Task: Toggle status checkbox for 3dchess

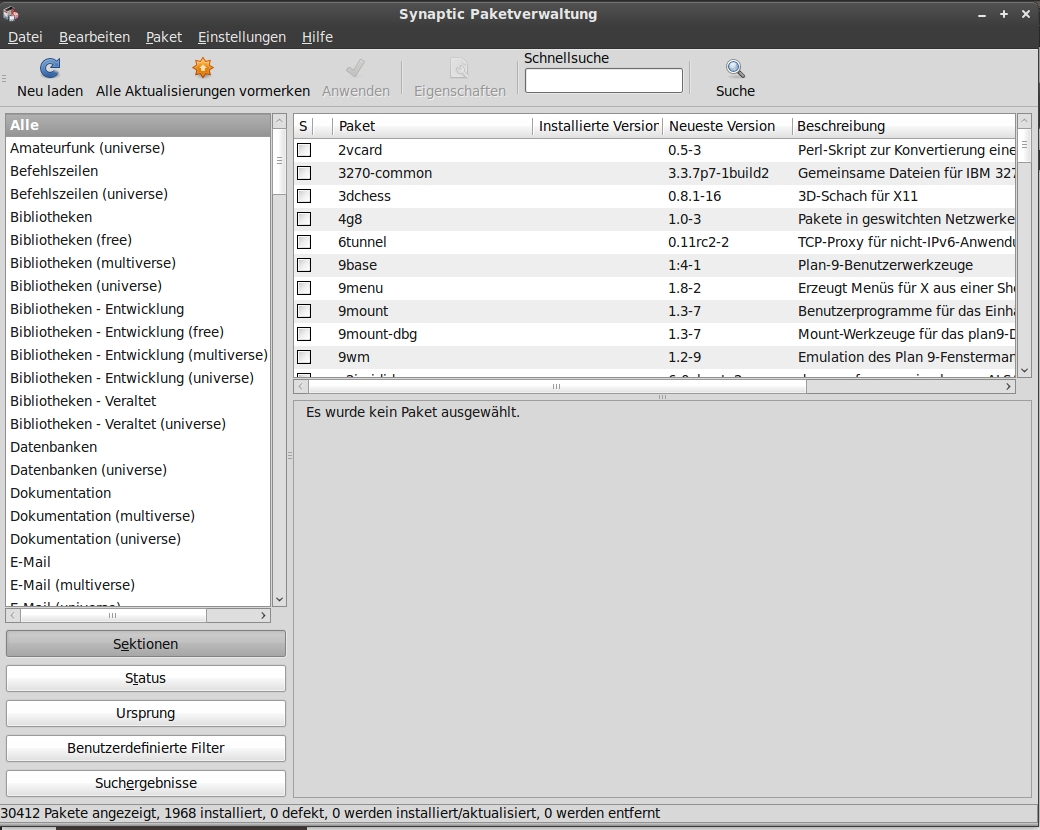Action: 304,196
